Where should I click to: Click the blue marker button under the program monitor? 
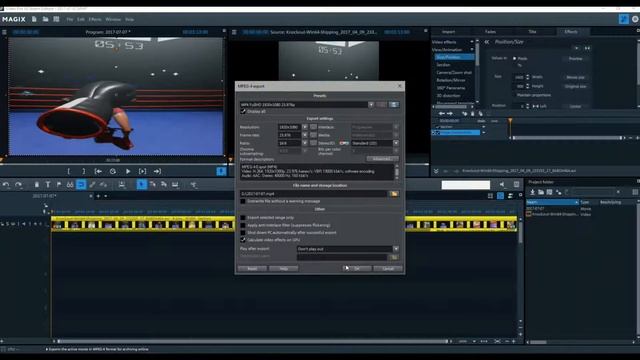coord(221,171)
